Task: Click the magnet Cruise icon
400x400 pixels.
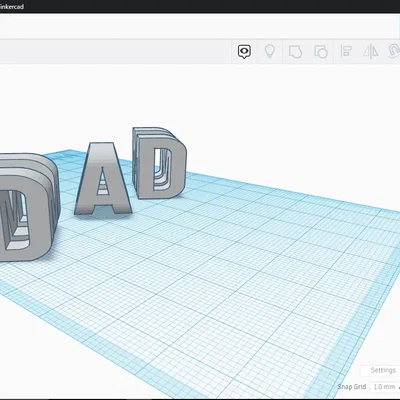Action: (x=394, y=52)
